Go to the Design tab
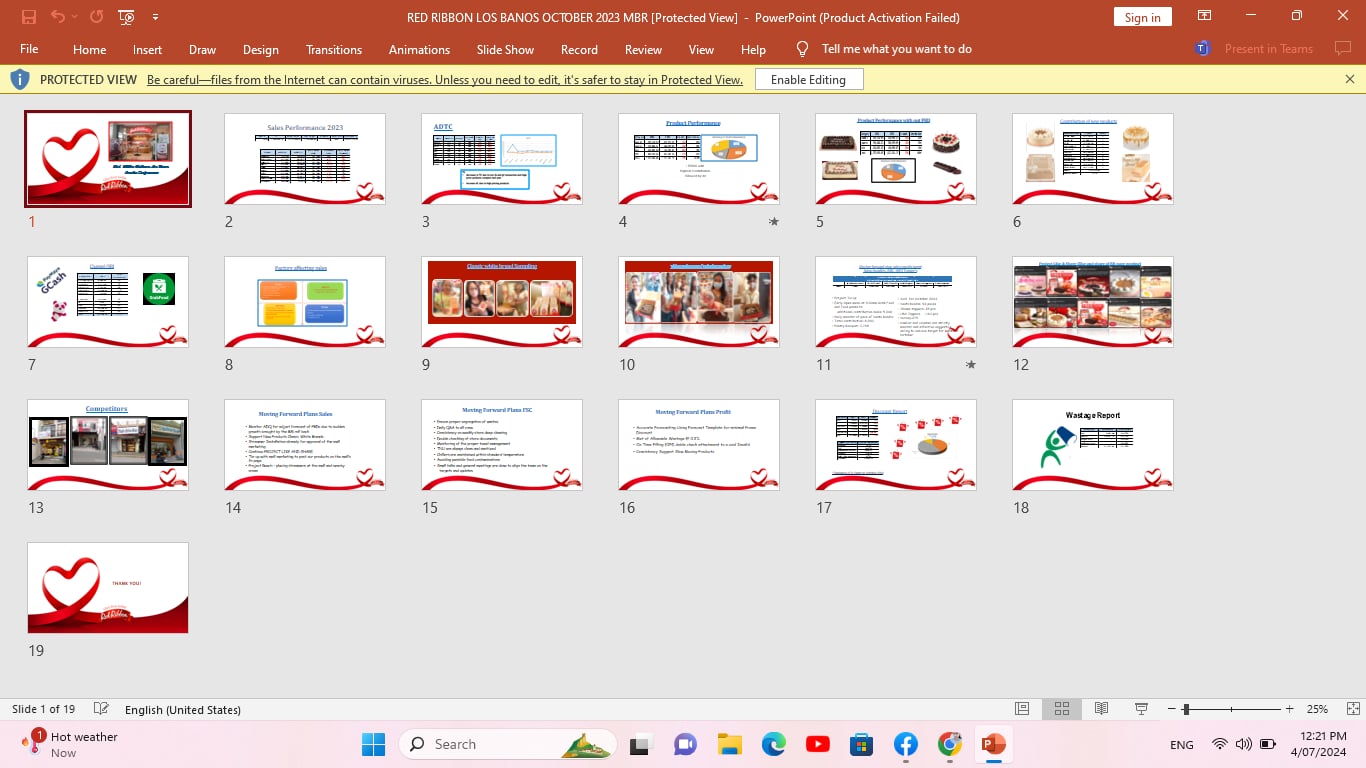The width and height of the screenshot is (1366, 768). click(x=260, y=49)
